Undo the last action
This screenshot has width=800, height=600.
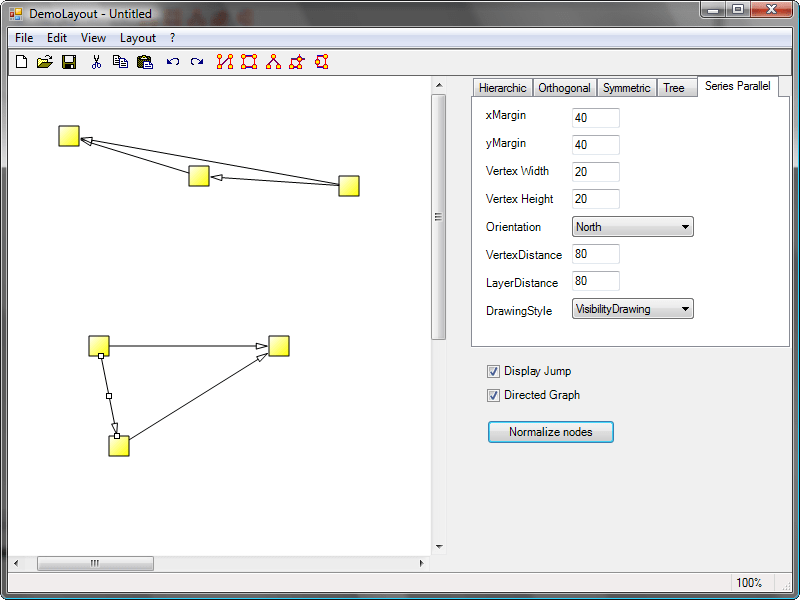[172, 62]
